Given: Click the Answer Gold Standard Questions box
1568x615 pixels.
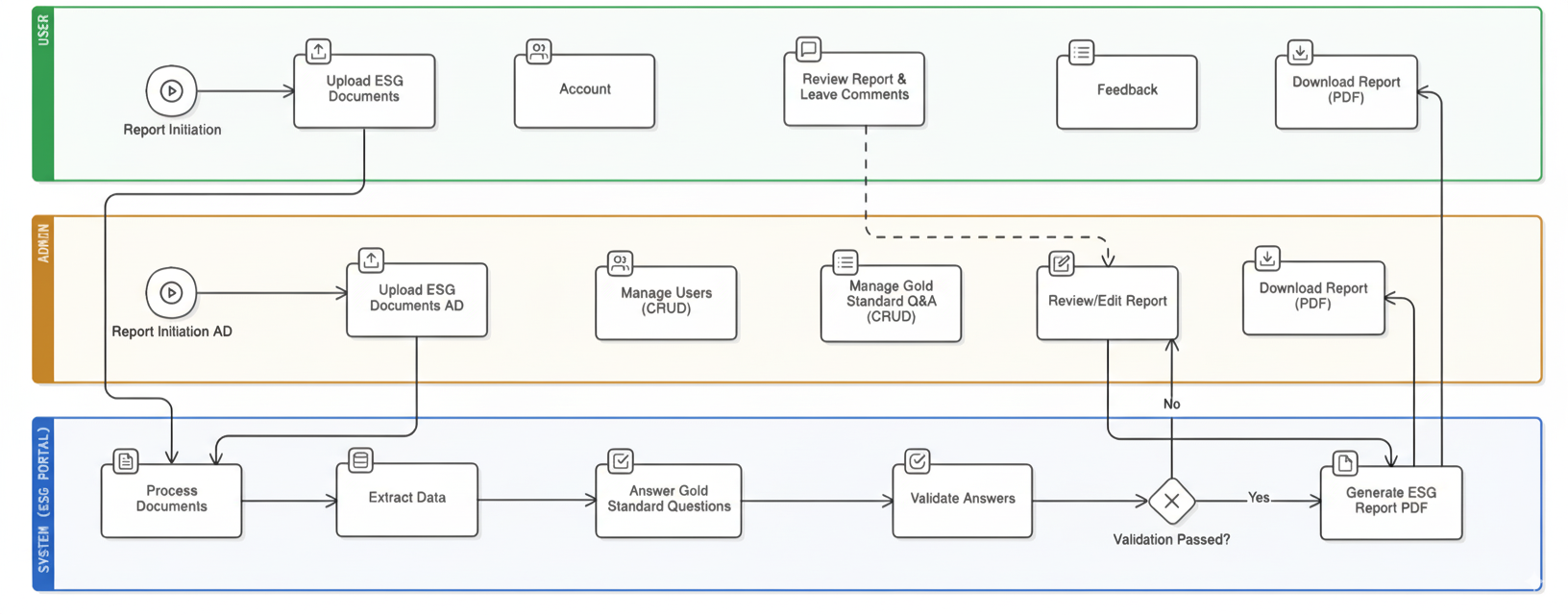Looking at the screenshot, I should click(668, 500).
